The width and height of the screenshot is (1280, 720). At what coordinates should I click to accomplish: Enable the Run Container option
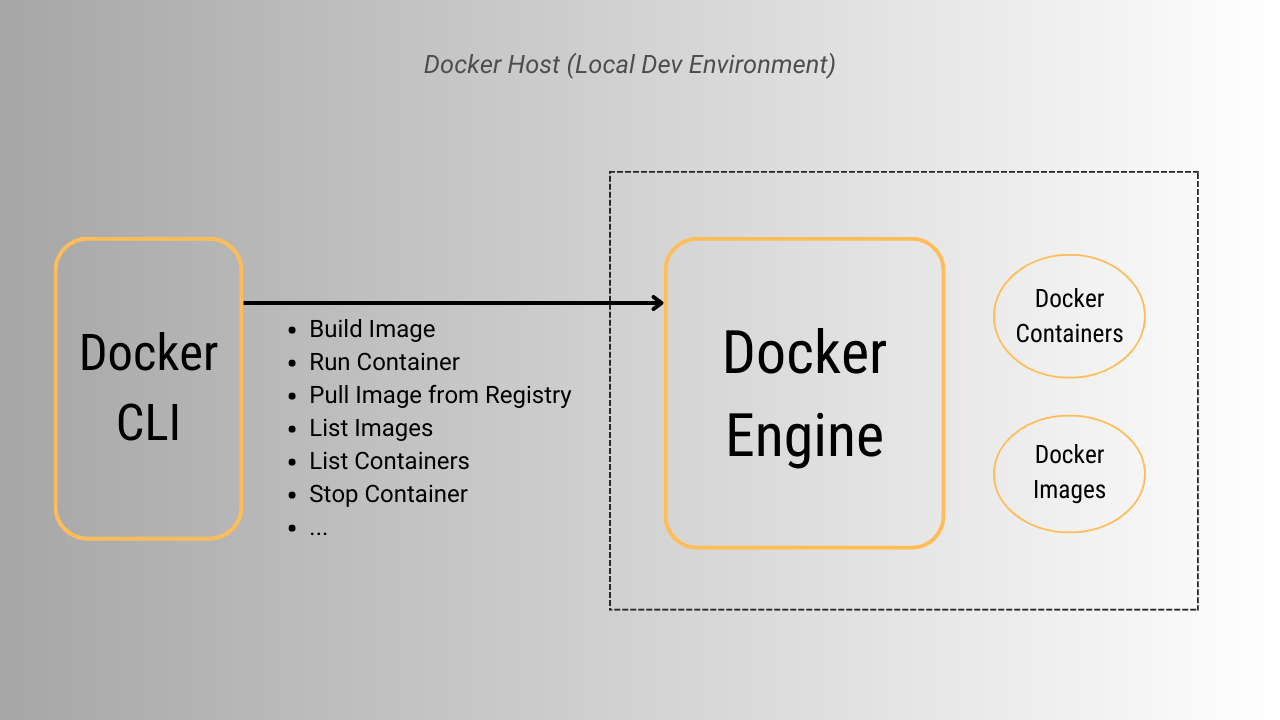tap(384, 362)
